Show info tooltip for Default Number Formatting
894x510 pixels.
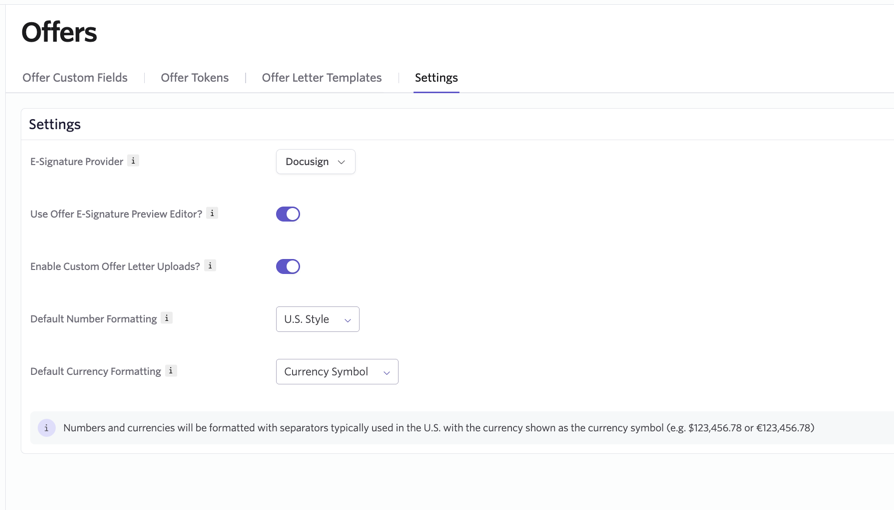pos(167,318)
